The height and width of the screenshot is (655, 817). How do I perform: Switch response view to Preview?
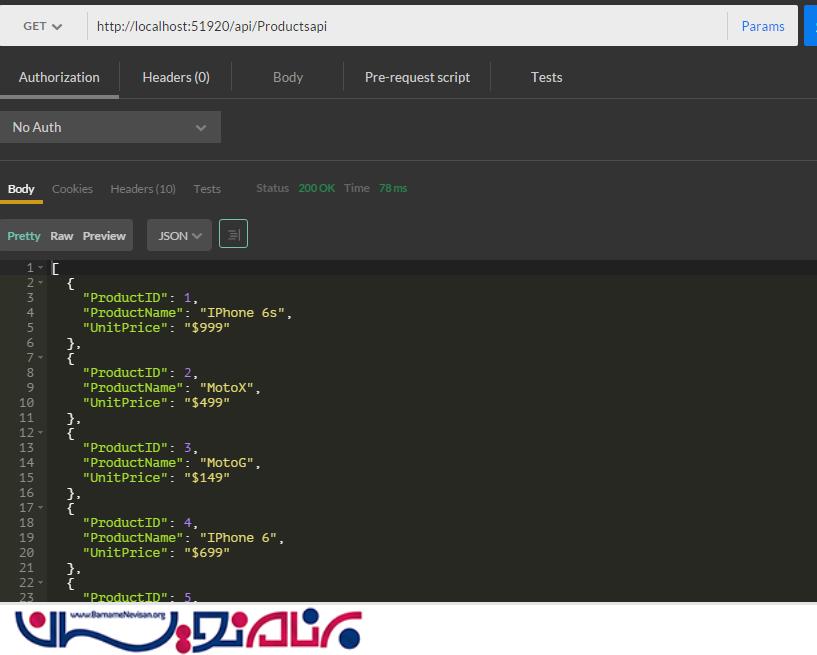coord(104,236)
